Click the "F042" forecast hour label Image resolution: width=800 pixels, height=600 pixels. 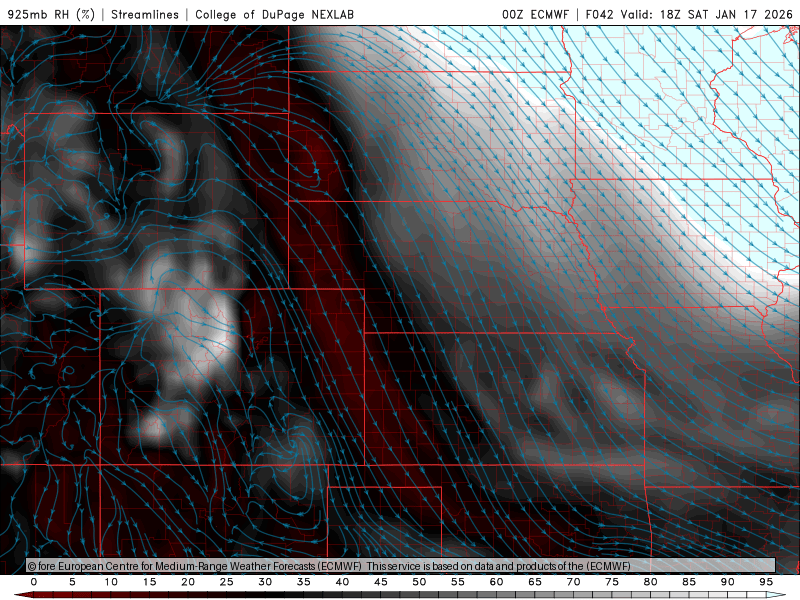599,14
